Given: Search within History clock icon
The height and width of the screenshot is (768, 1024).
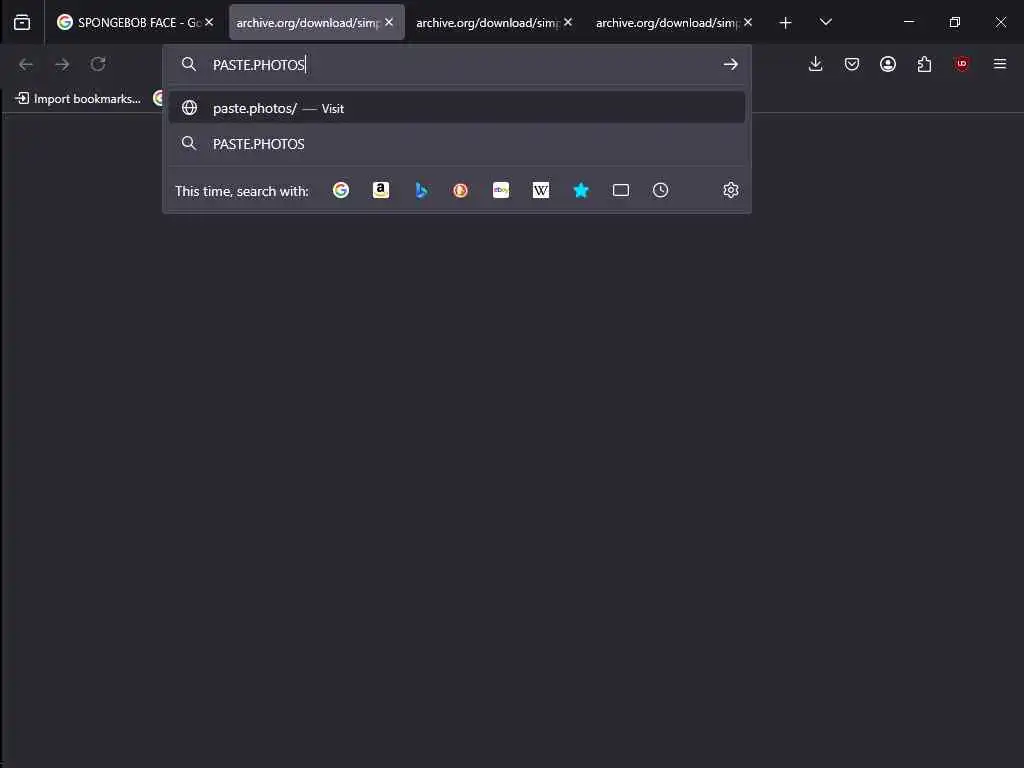Looking at the screenshot, I should coord(660,190).
